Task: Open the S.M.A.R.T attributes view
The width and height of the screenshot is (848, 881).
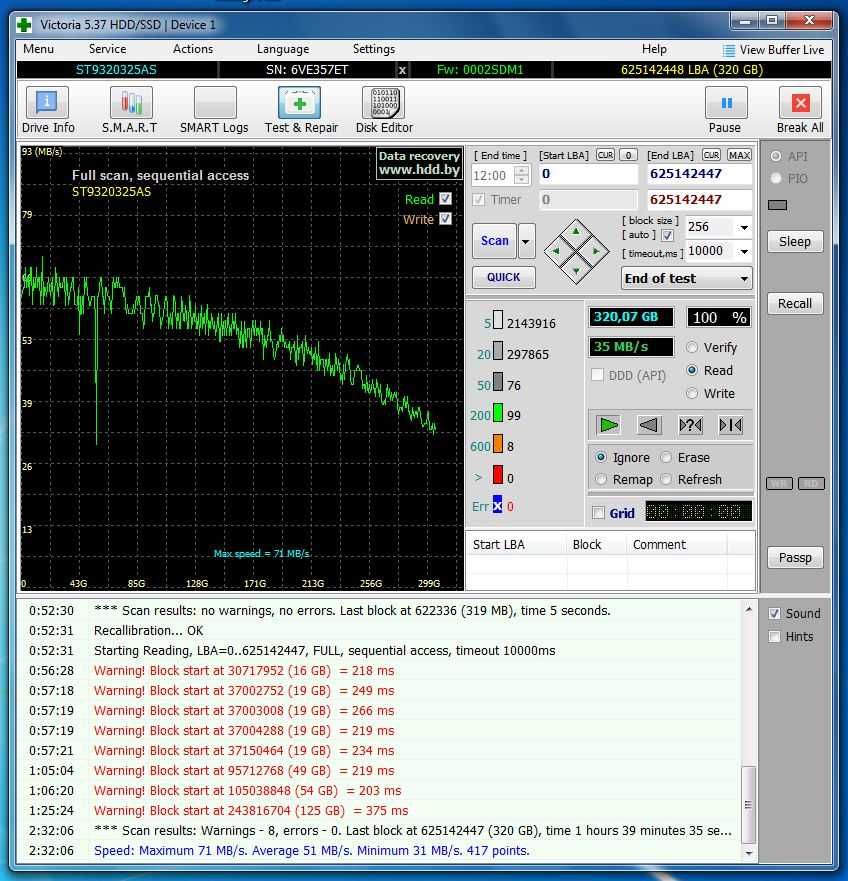Action: [130, 110]
